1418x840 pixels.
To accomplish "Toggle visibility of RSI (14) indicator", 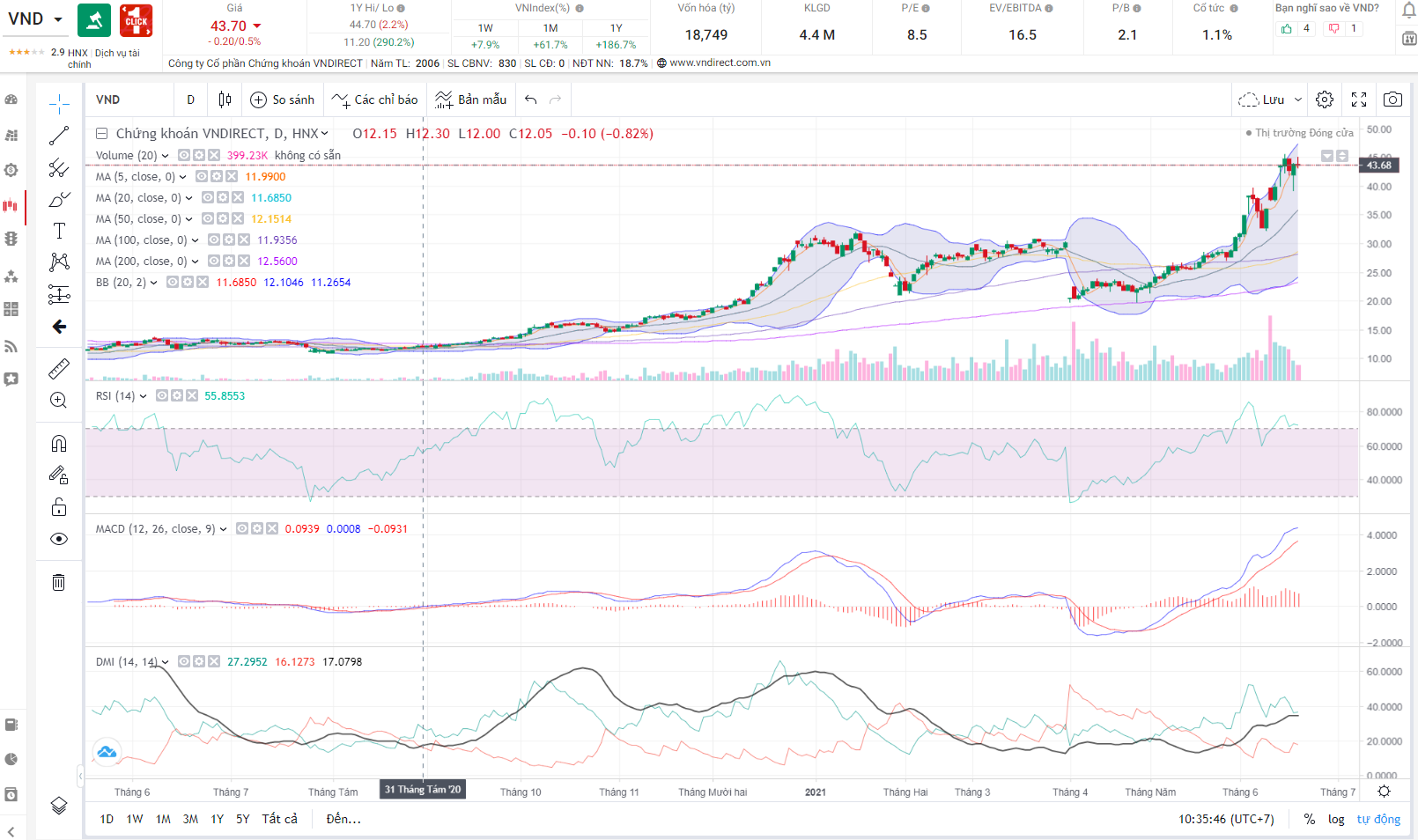I will click(x=162, y=395).
